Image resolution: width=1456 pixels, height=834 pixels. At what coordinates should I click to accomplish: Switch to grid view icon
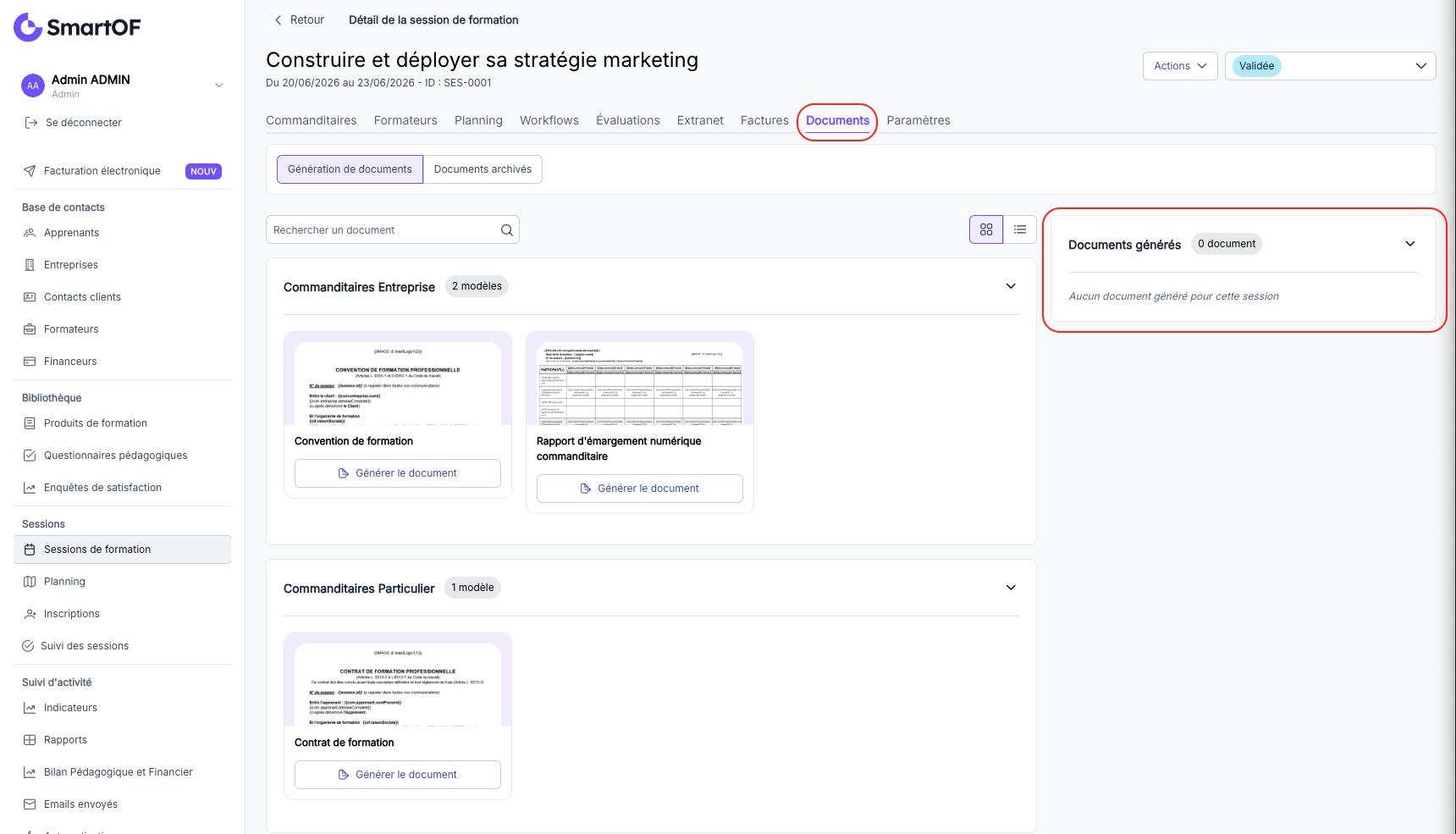986,229
